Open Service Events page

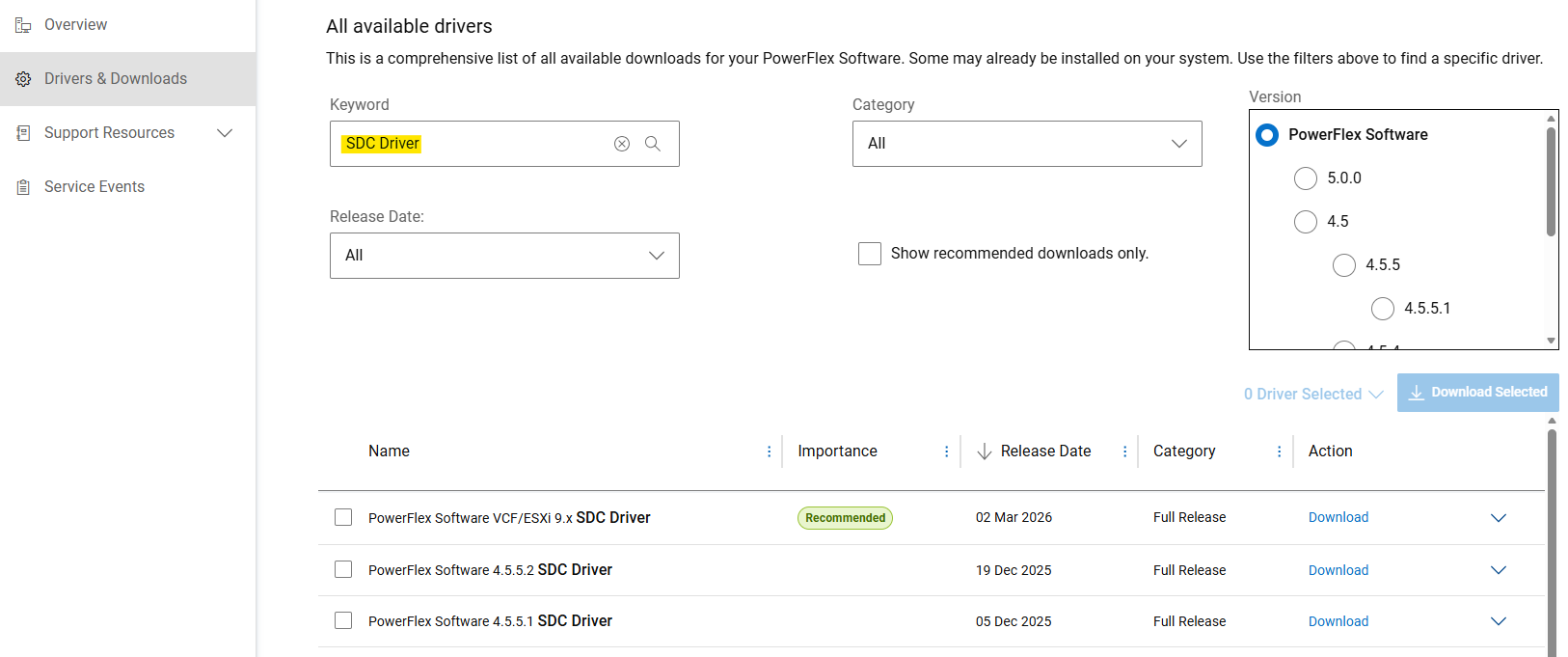[95, 187]
